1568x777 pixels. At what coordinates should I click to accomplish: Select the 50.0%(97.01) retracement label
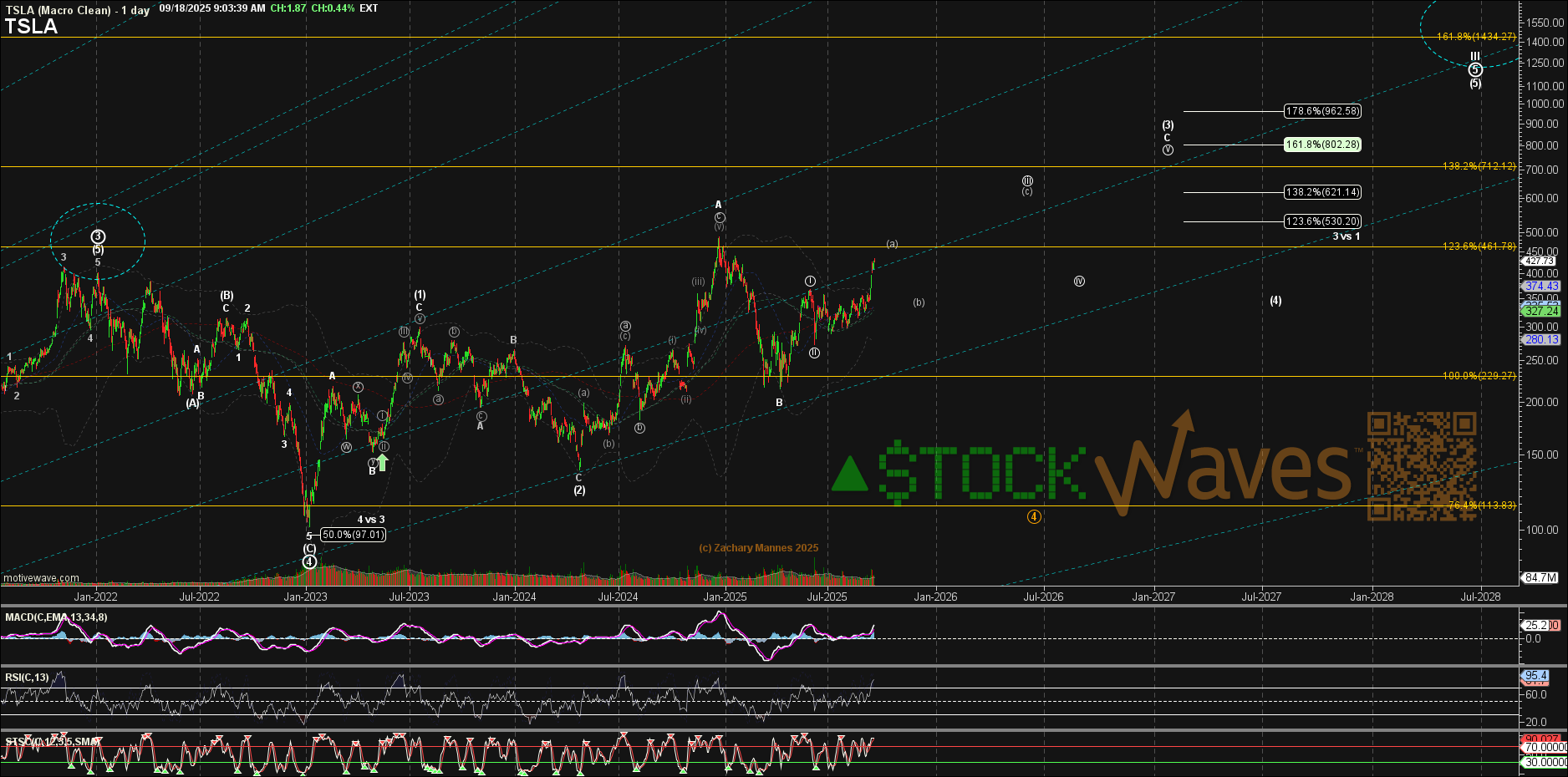coord(353,535)
